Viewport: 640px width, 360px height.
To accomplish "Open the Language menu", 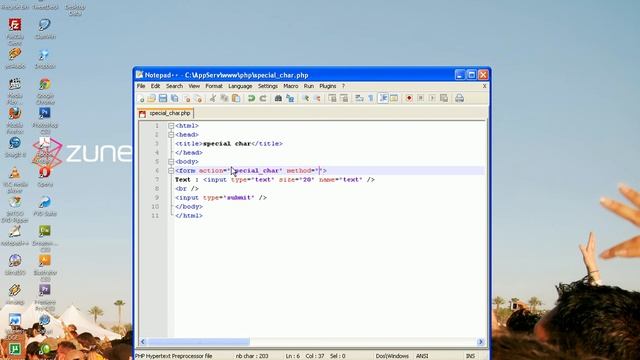I will point(240,86).
